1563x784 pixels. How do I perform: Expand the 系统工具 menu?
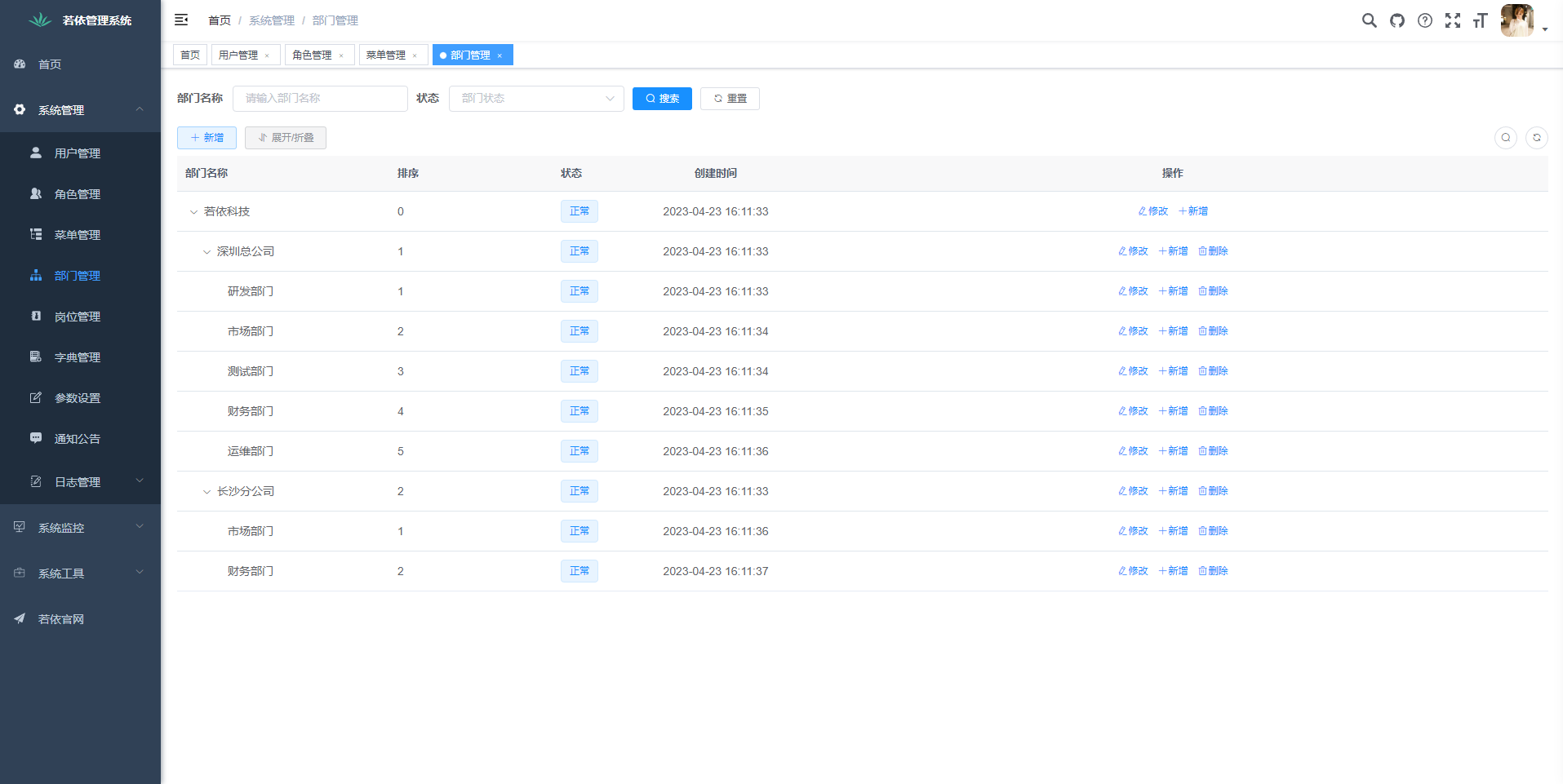[x=80, y=574]
